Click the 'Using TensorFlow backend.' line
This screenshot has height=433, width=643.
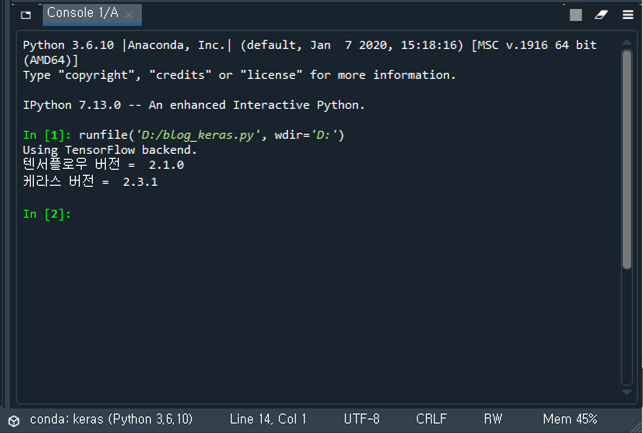(x=110, y=150)
